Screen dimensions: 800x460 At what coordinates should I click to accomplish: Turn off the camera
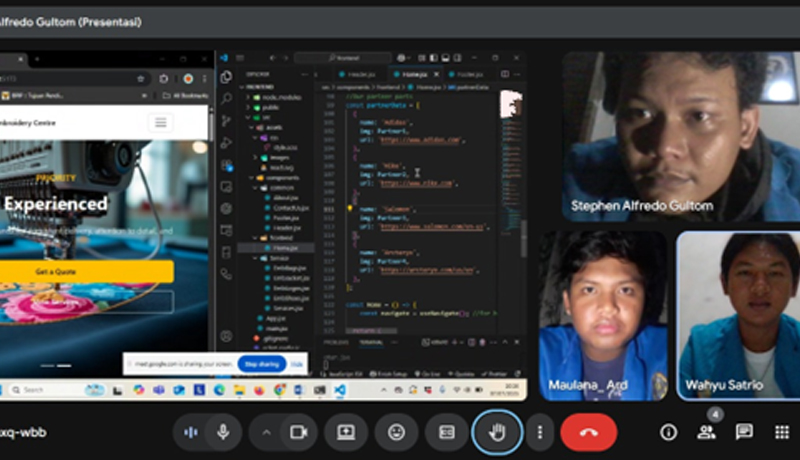(x=297, y=432)
